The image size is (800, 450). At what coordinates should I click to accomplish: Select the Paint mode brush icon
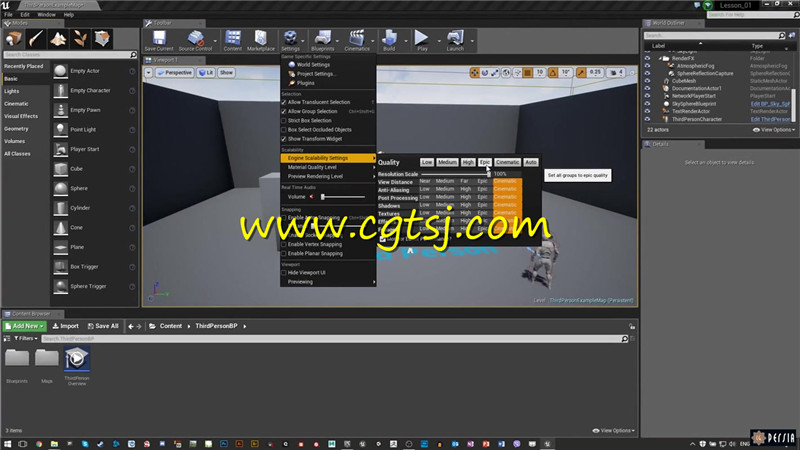pyautogui.click(x=36, y=38)
